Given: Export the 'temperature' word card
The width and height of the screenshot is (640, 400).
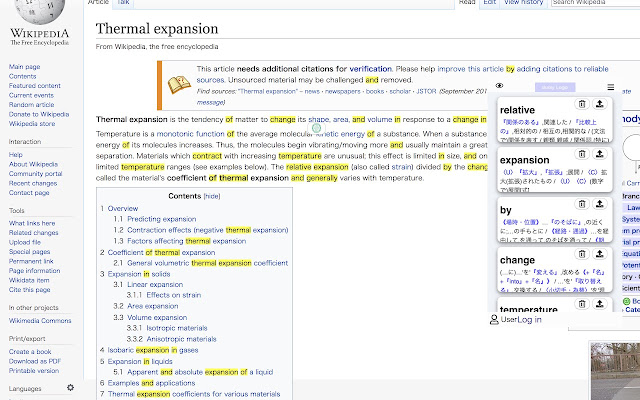Looking at the screenshot, I should (600, 304).
